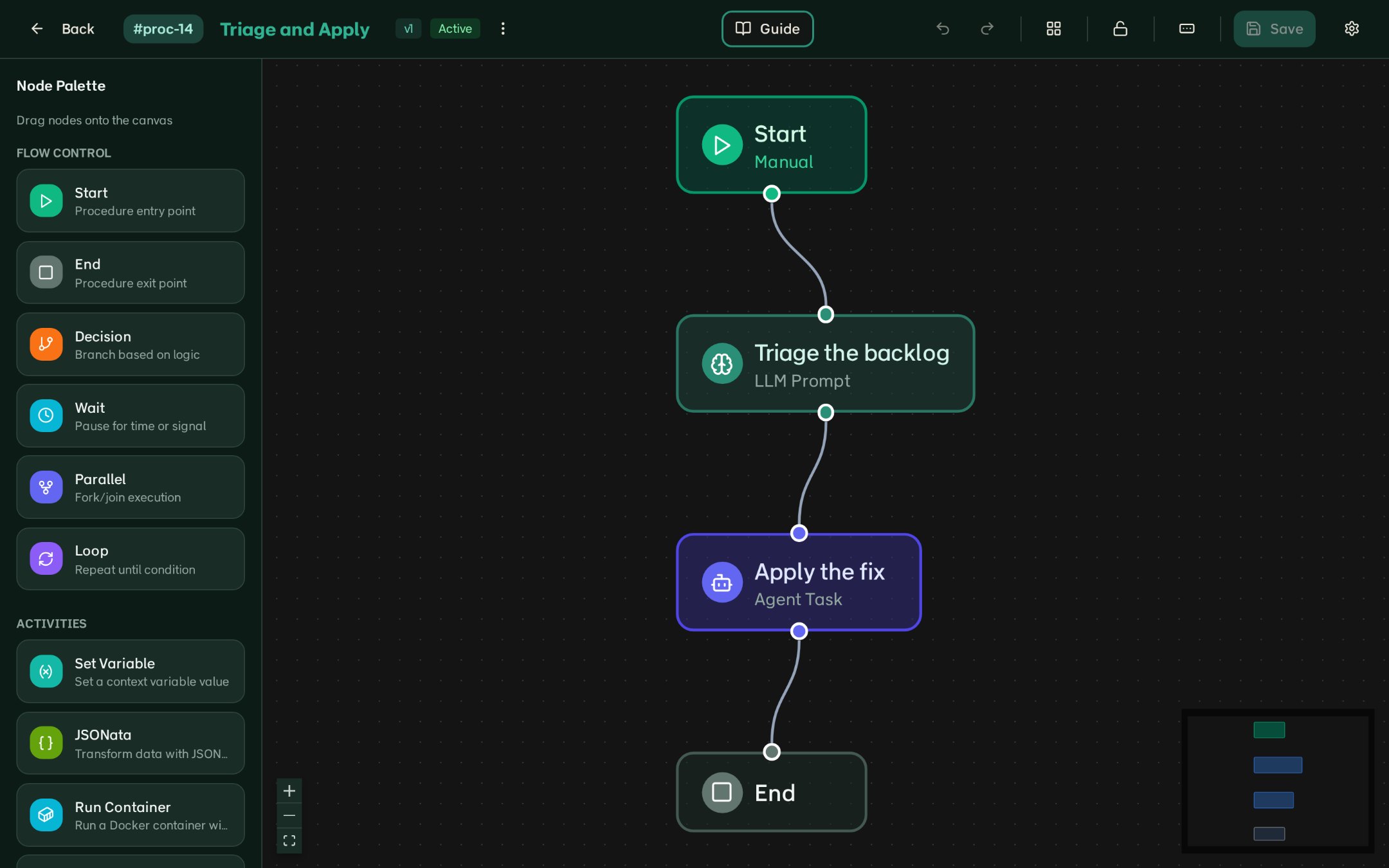This screenshot has width=1389, height=868.
Task: Click the minimap green Start rectangle
Action: [1269, 730]
